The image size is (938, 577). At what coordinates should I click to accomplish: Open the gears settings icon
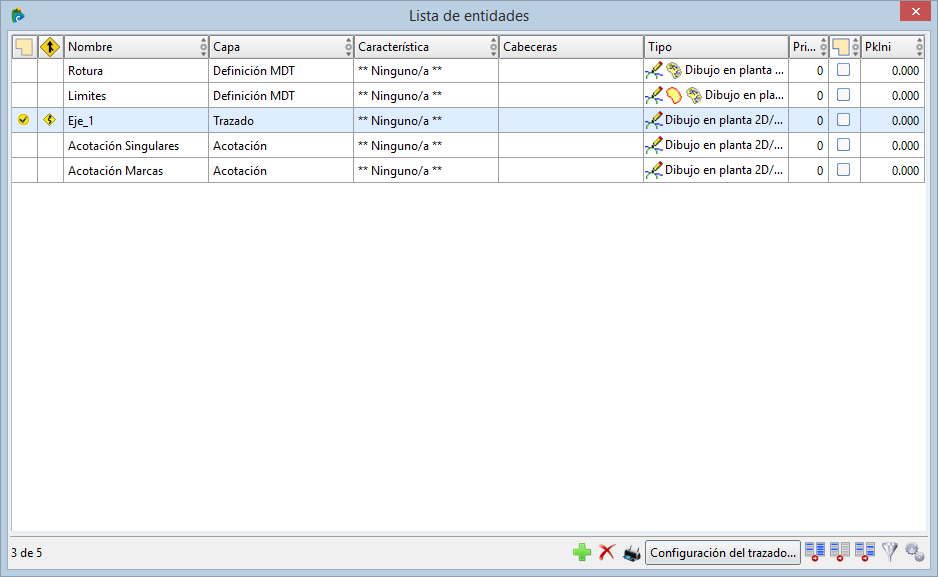(915, 552)
